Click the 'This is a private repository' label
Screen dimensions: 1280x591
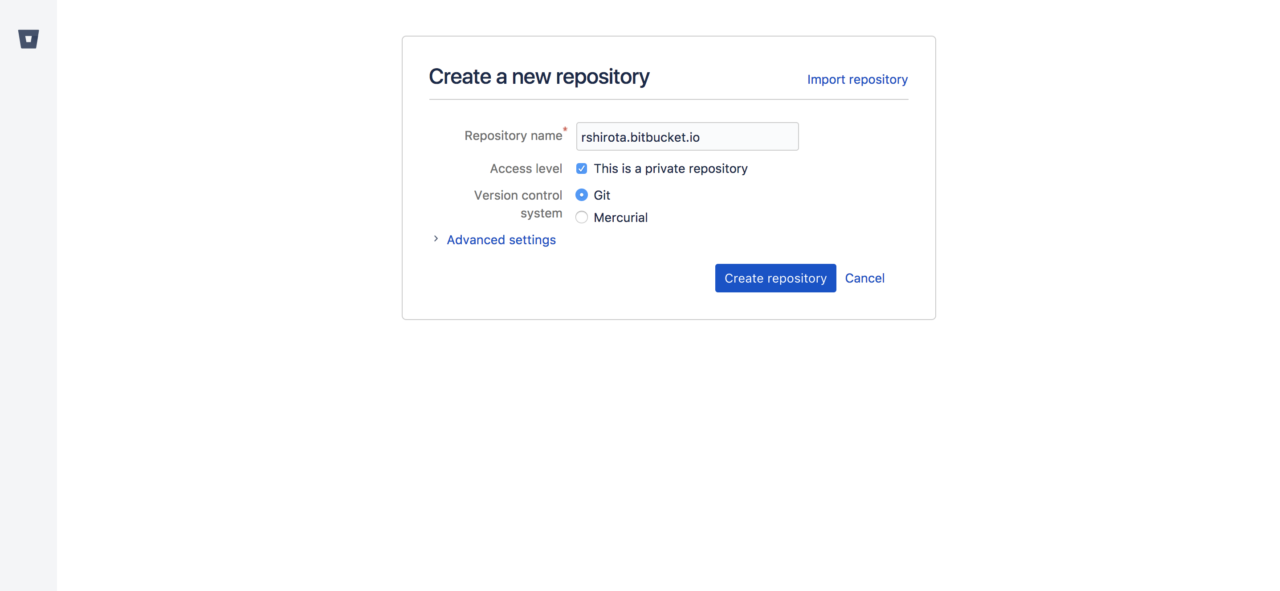pyautogui.click(x=670, y=168)
